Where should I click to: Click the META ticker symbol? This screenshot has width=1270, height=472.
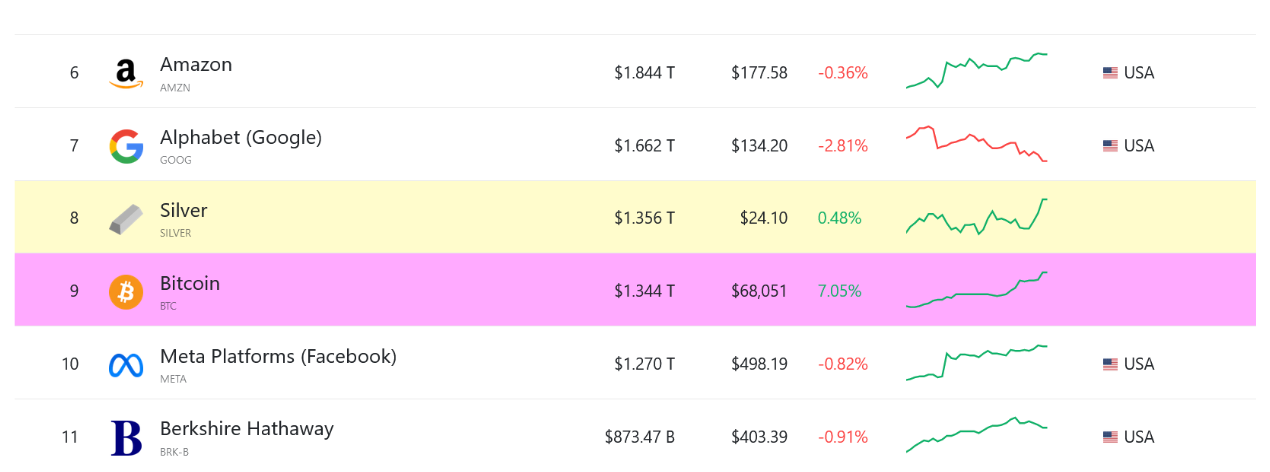click(x=174, y=379)
